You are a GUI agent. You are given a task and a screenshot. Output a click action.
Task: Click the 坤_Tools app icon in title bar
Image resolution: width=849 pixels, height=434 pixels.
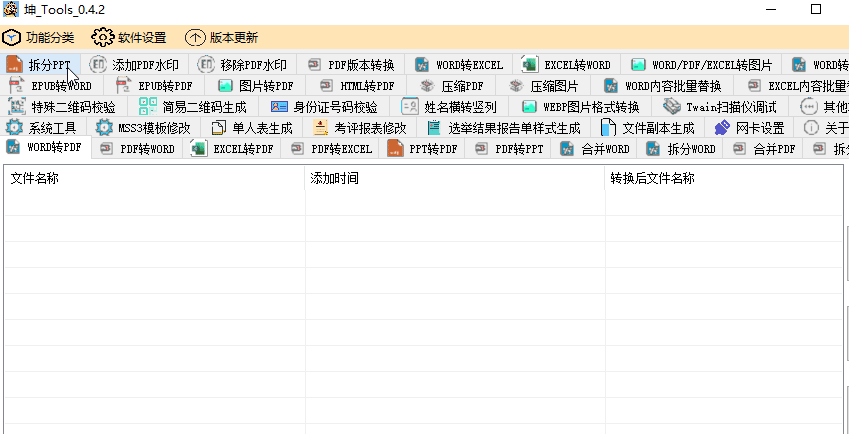click(x=11, y=9)
